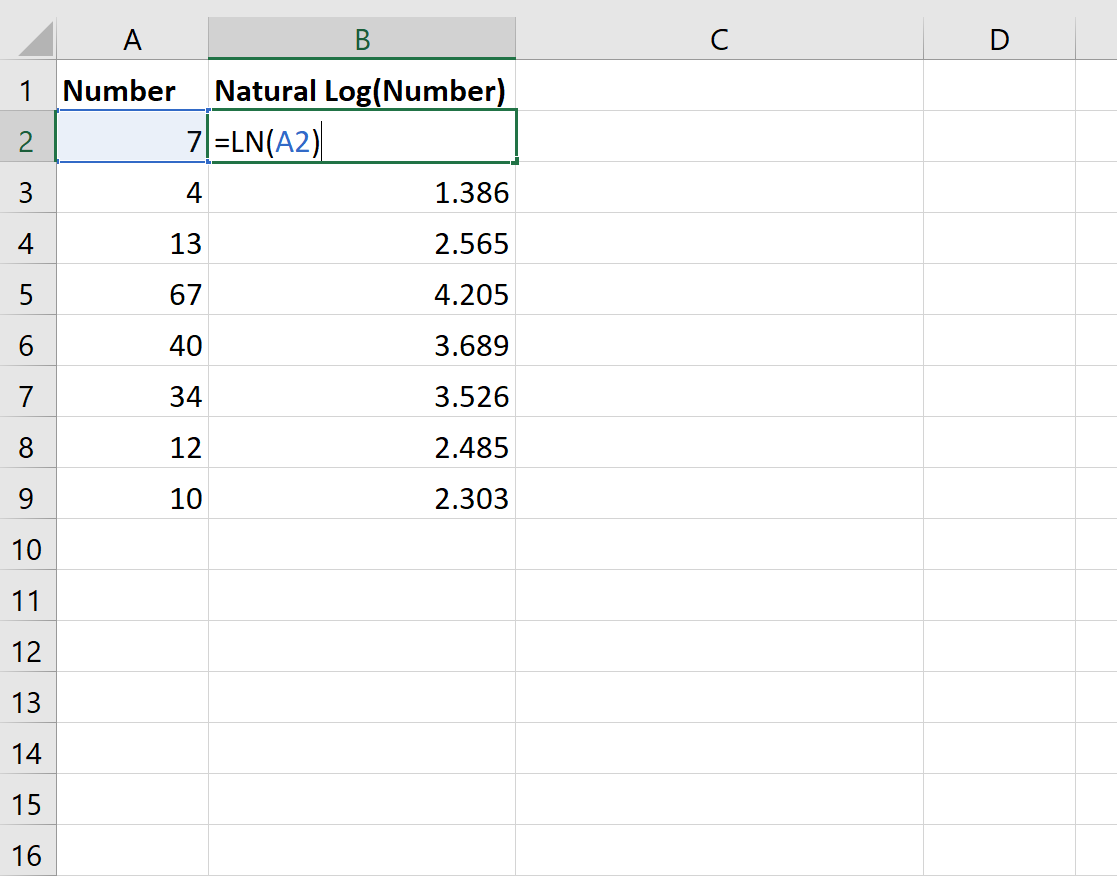Select row 16 header

(27, 853)
